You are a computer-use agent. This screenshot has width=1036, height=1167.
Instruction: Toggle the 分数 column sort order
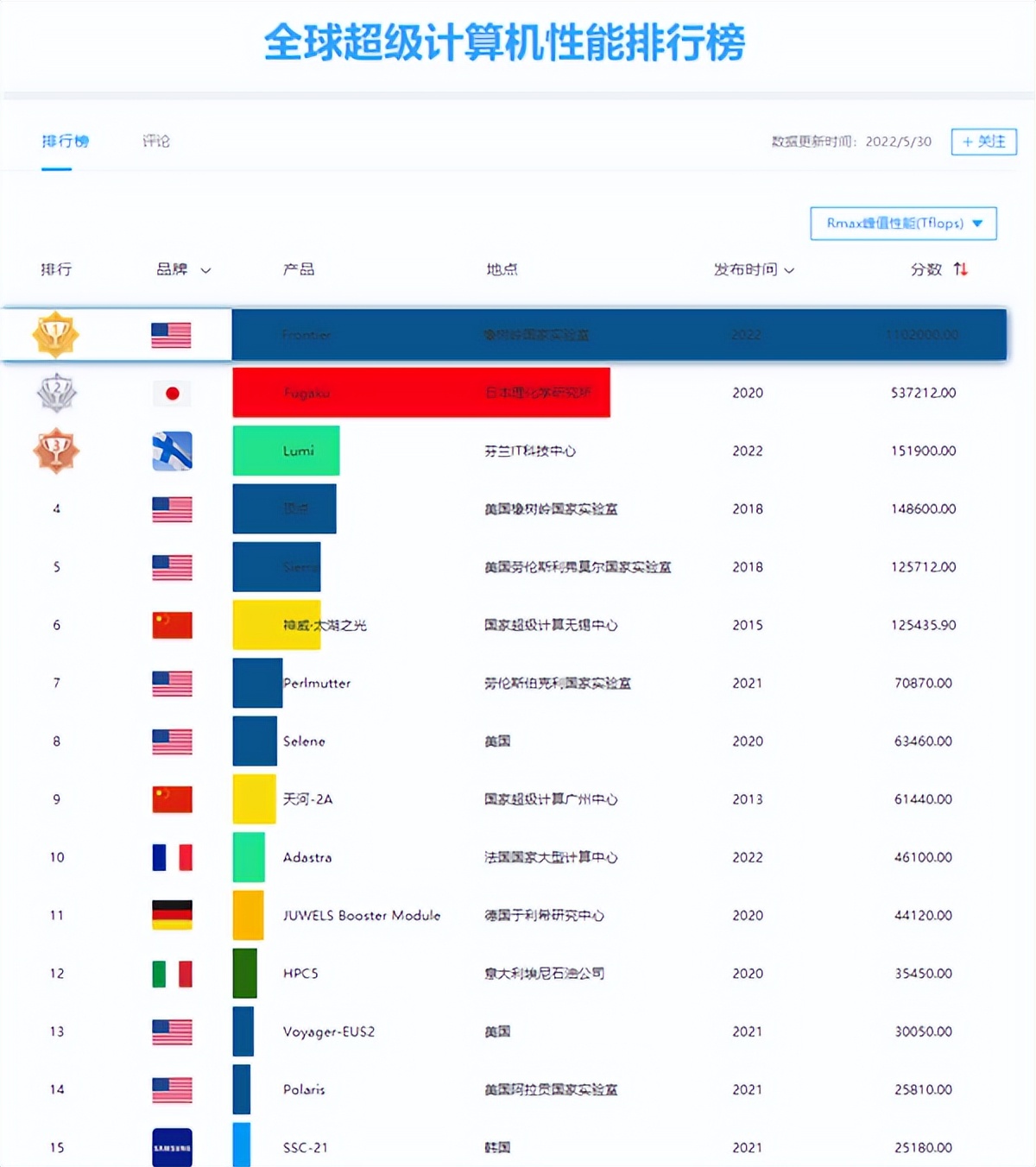point(961,269)
